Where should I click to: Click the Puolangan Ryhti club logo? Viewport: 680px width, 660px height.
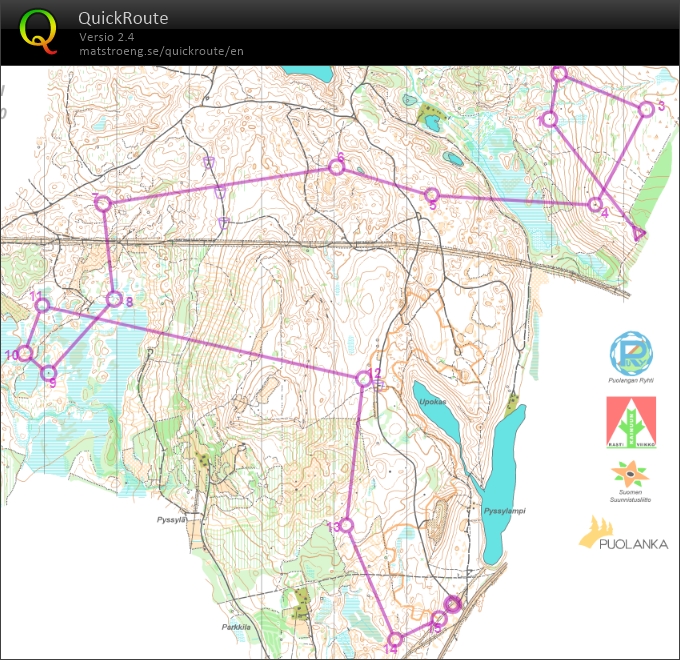631,352
